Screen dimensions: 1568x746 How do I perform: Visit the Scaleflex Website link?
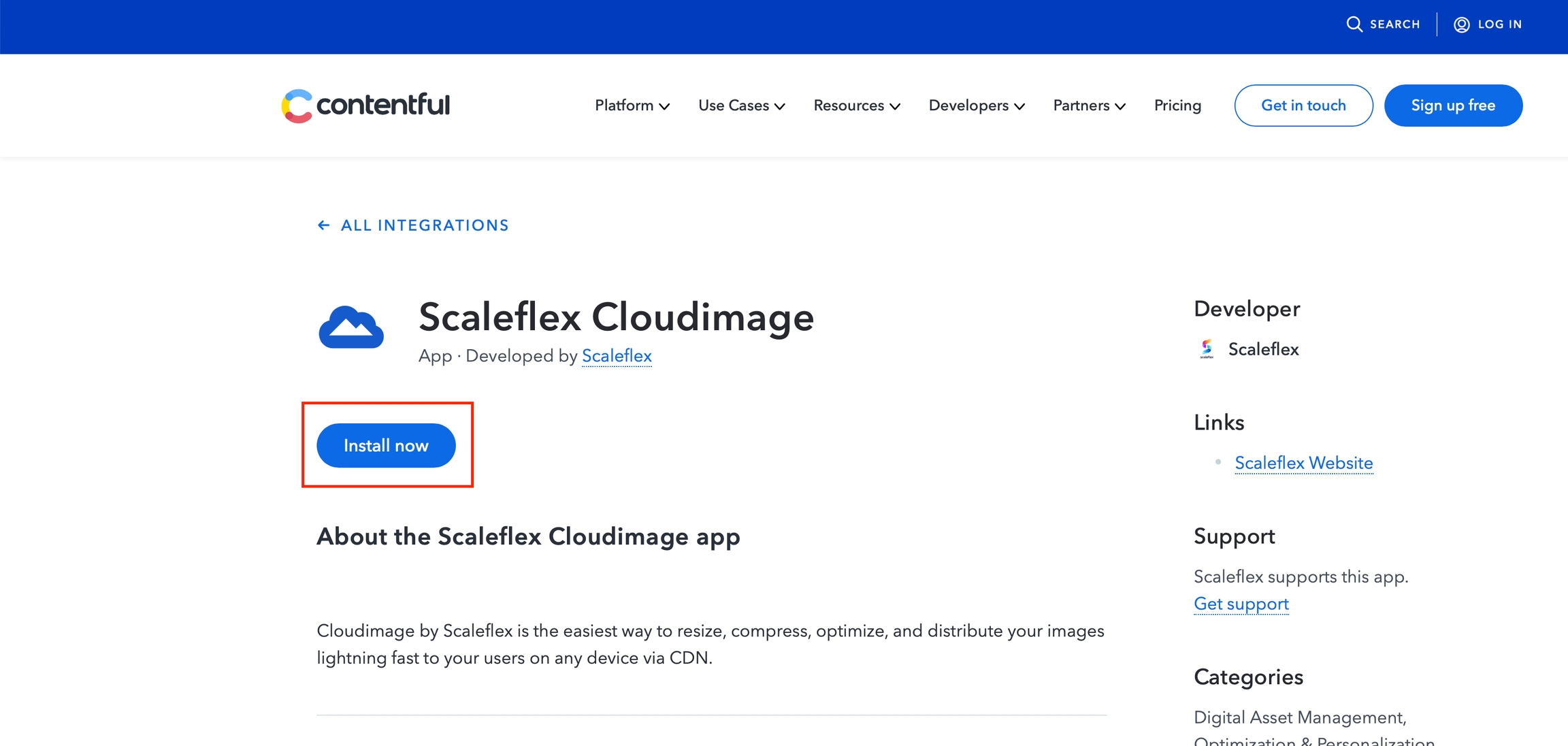[1303, 463]
